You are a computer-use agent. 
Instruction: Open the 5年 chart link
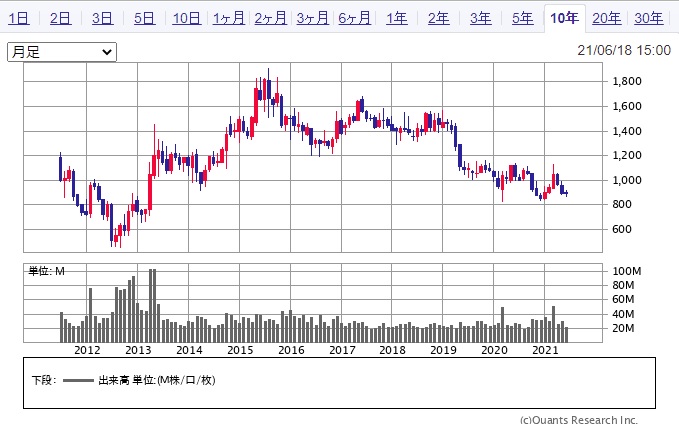[x=523, y=18]
